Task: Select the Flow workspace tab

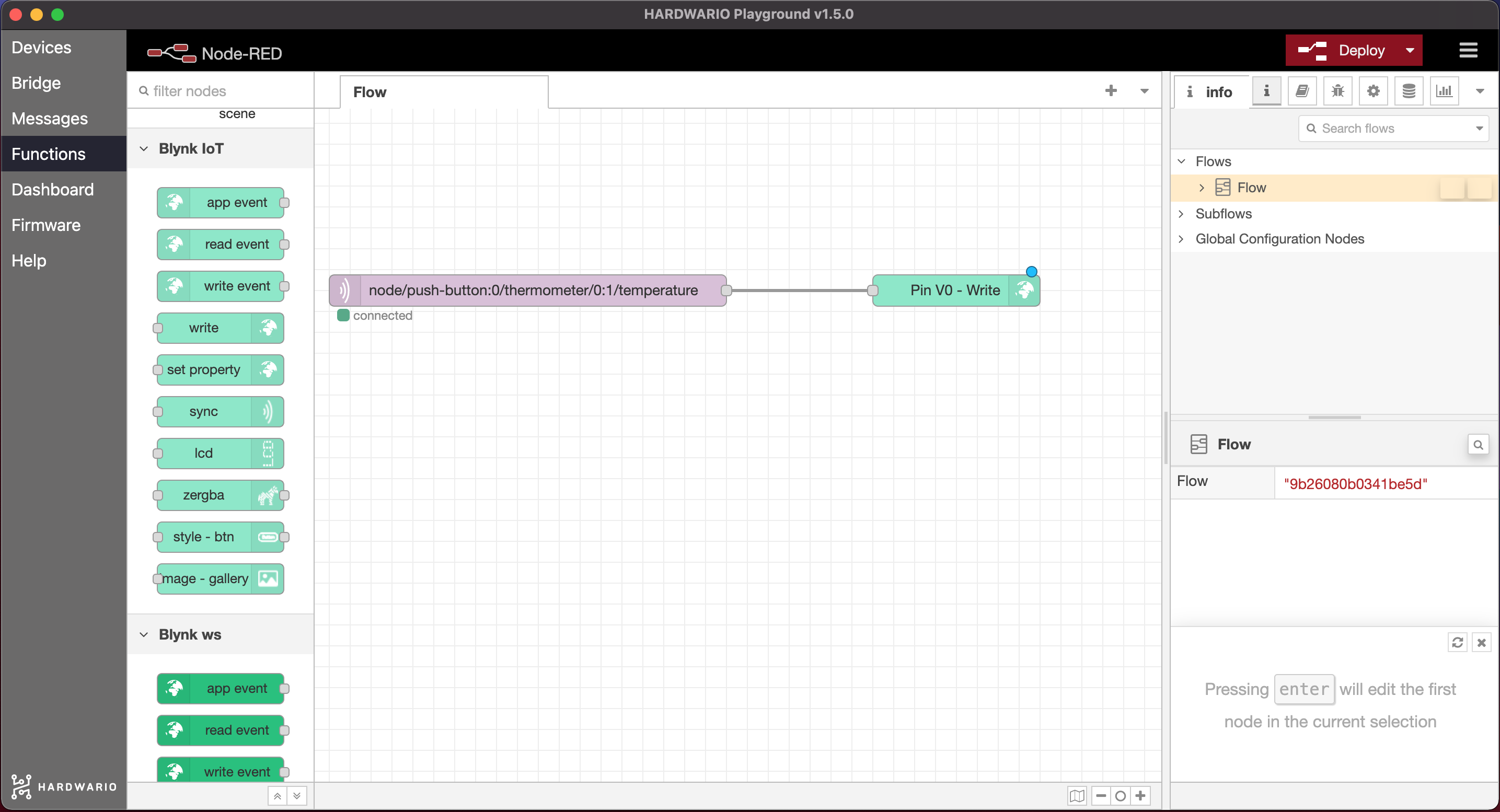Action: (444, 92)
